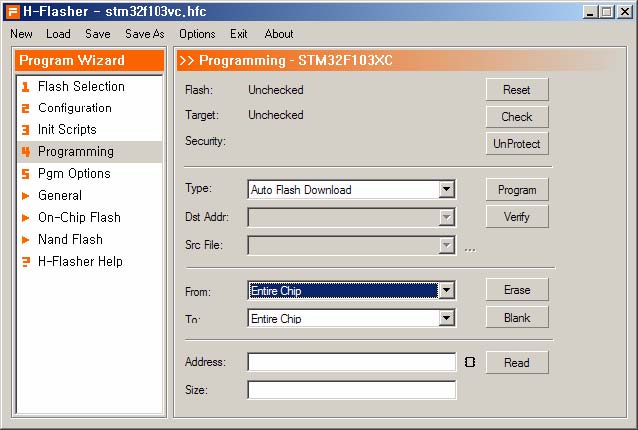Click the Exit menu item
This screenshot has width=638, height=430.
238,34
